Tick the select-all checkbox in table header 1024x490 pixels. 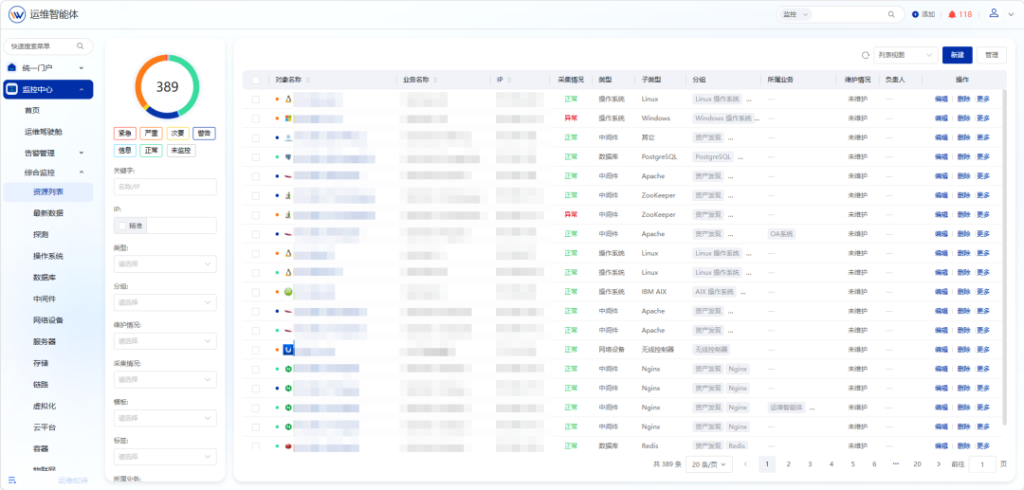[256, 80]
